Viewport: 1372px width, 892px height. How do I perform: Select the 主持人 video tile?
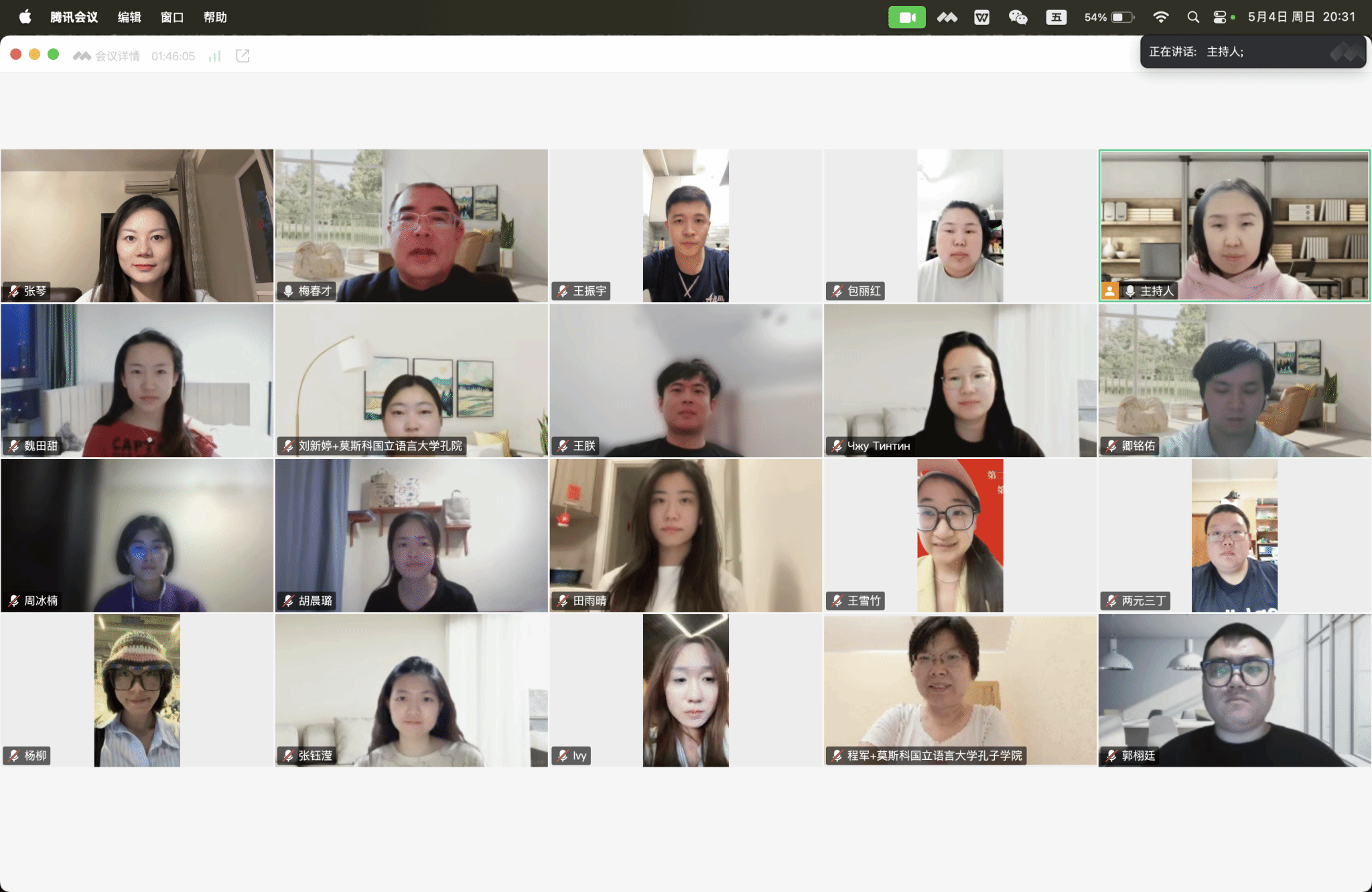pyautogui.click(x=1235, y=225)
